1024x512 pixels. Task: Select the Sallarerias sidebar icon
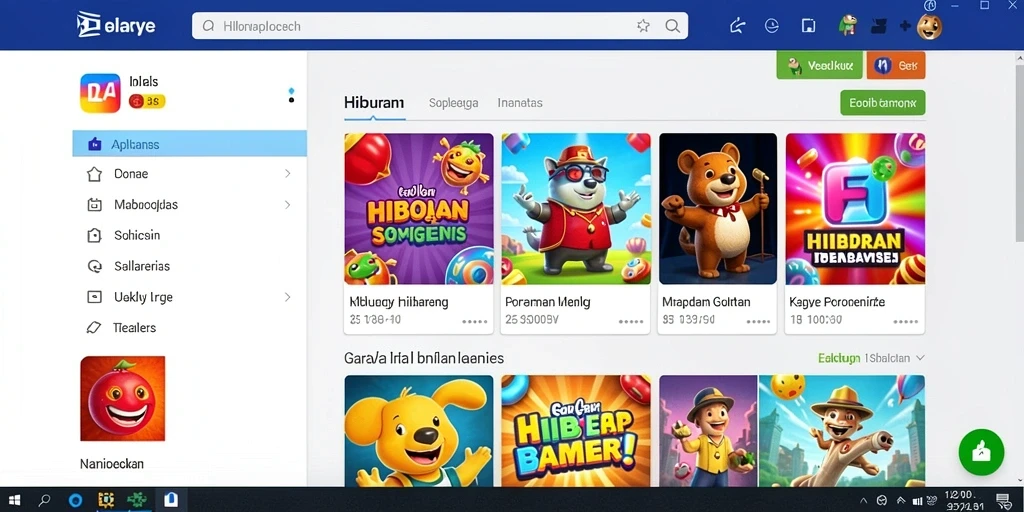[95, 266]
